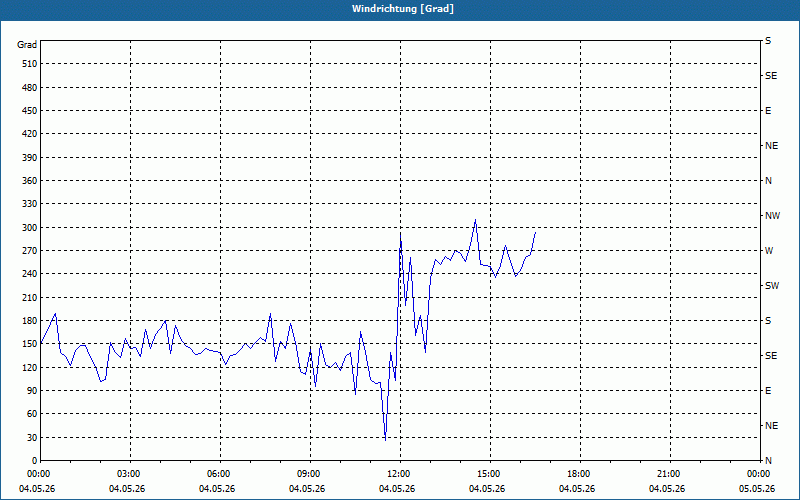Select the 04.05.26 date below 15:00
The height and width of the screenshot is (500, 800).
point(487,489)
